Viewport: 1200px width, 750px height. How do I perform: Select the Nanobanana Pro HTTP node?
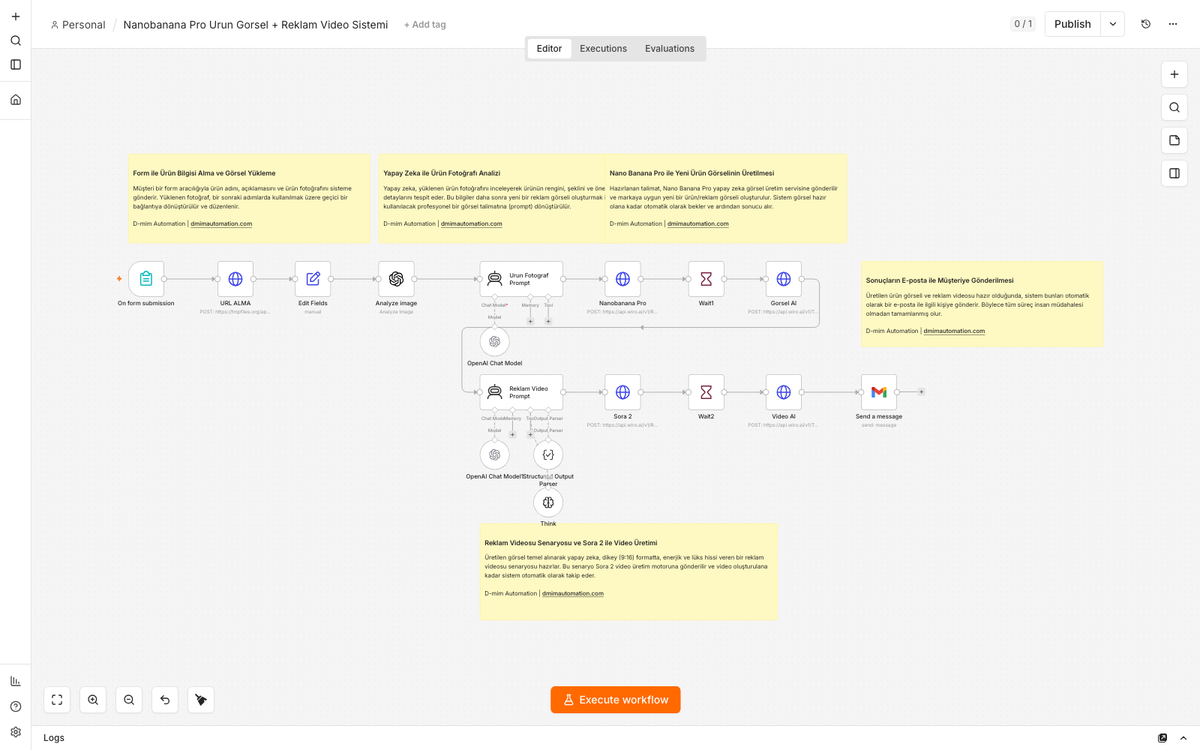click(x=622, y=279)
